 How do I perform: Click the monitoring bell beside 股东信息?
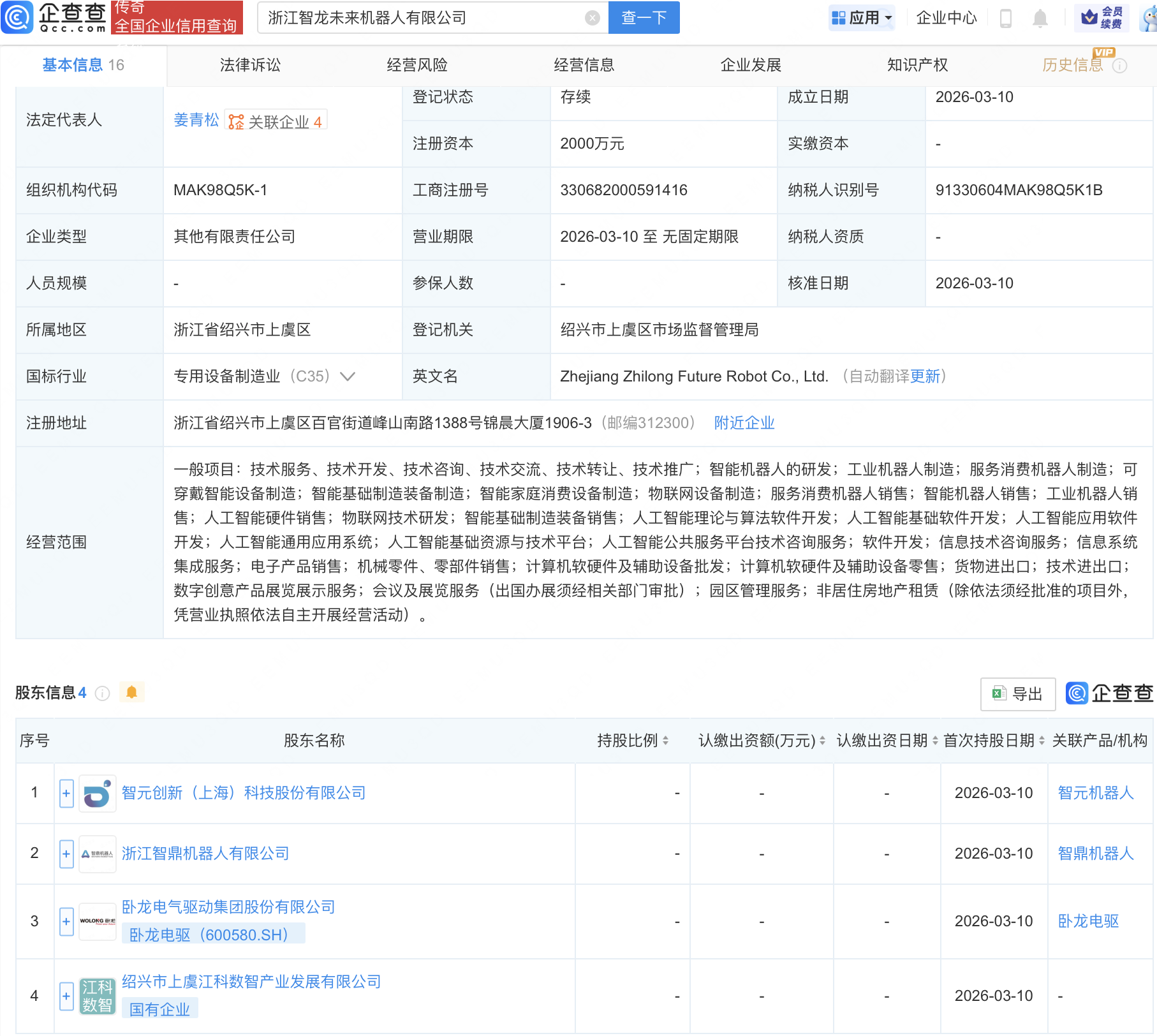(132, 692)
